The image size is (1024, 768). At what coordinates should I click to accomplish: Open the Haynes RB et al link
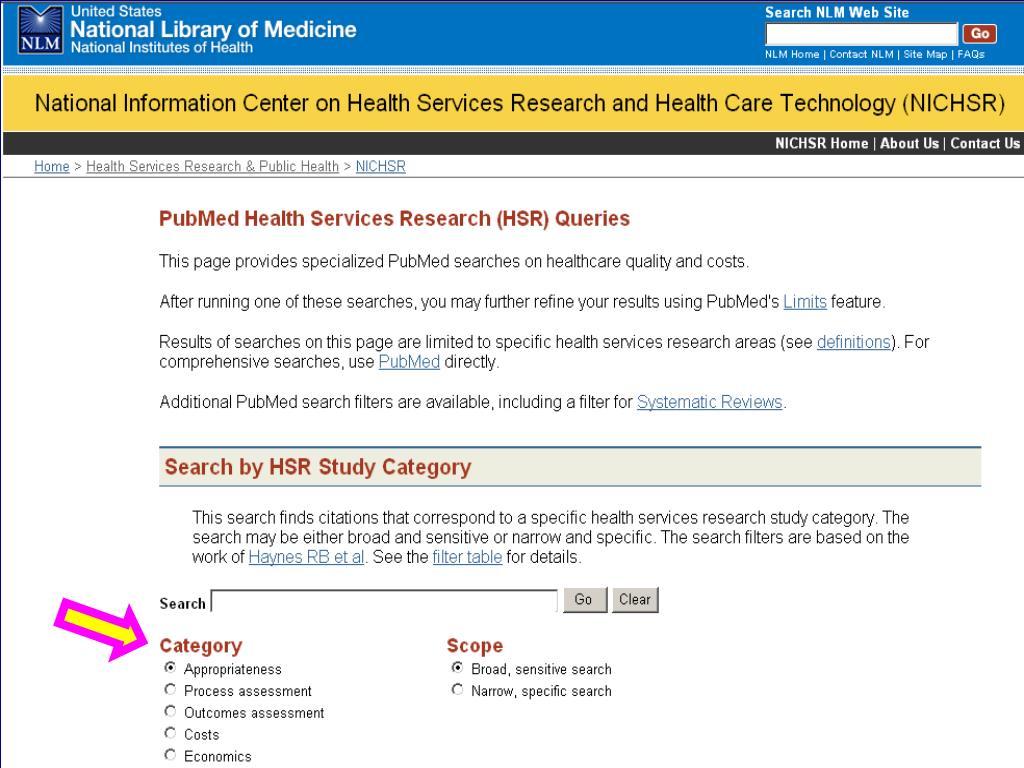[306, 557]
